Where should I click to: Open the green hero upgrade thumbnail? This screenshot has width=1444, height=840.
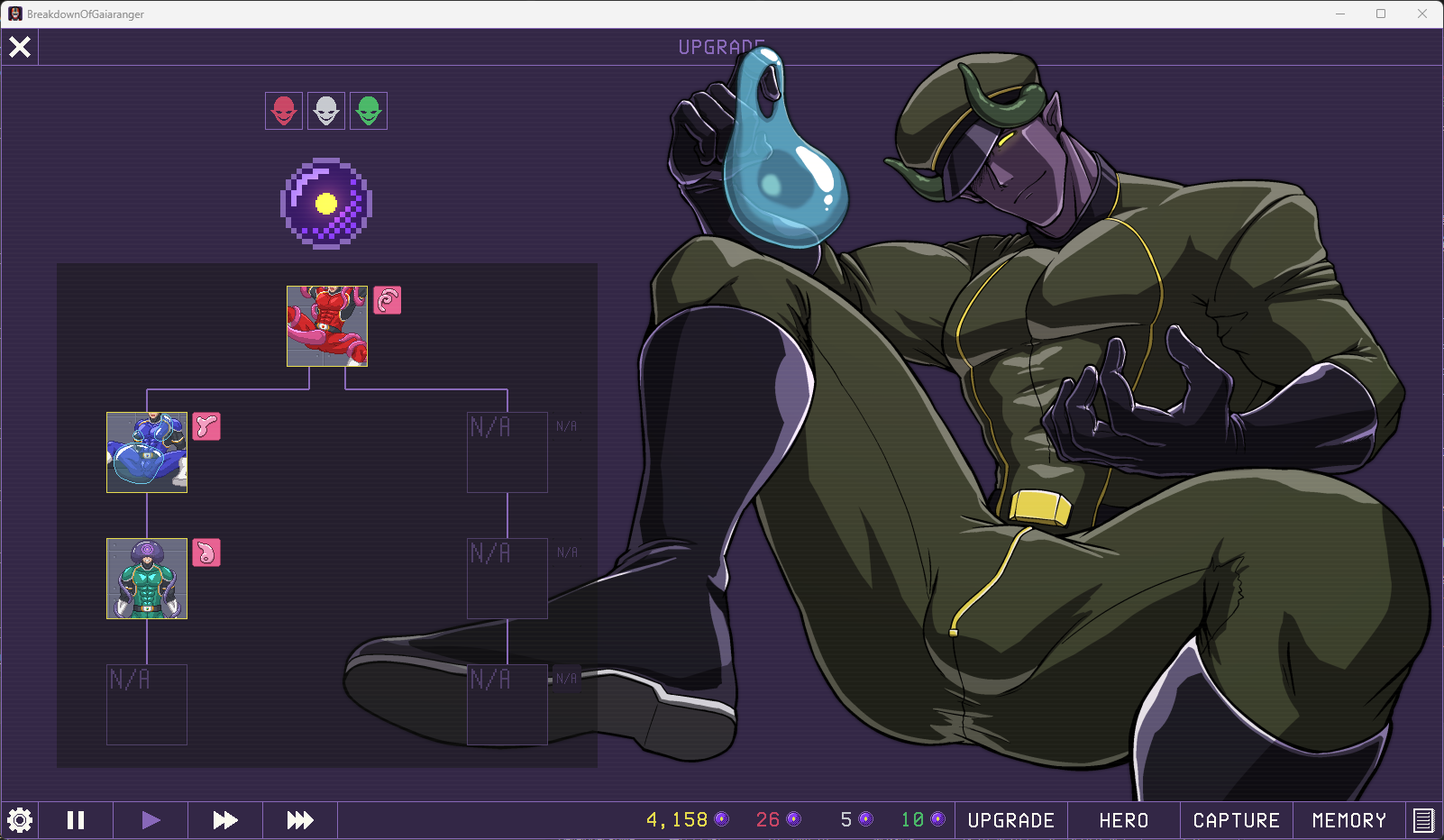tap(147, 579)
